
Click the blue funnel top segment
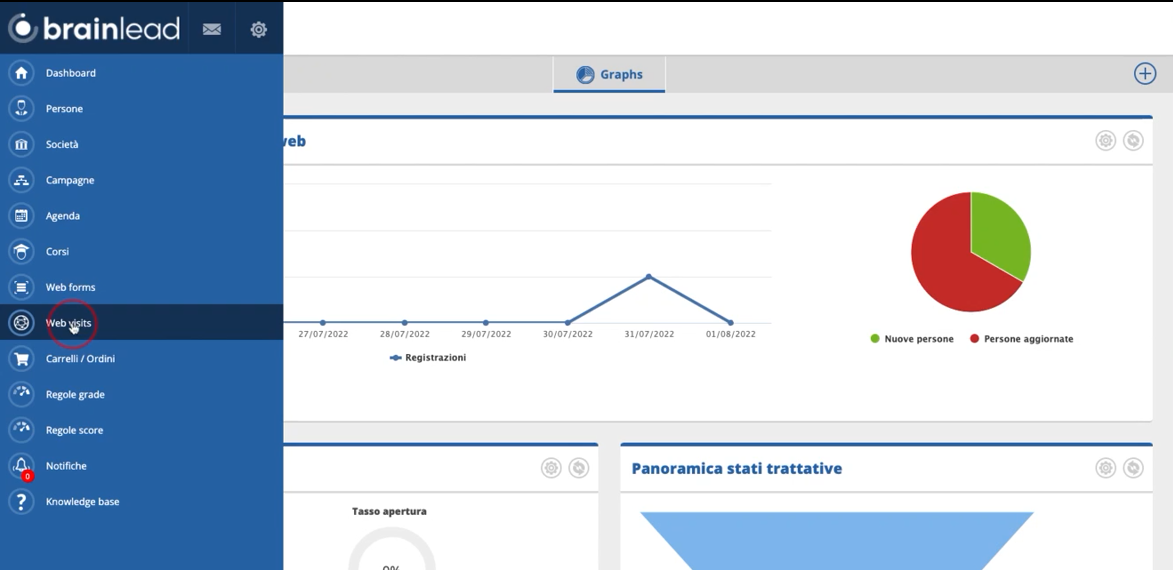[x=836, y=540]
